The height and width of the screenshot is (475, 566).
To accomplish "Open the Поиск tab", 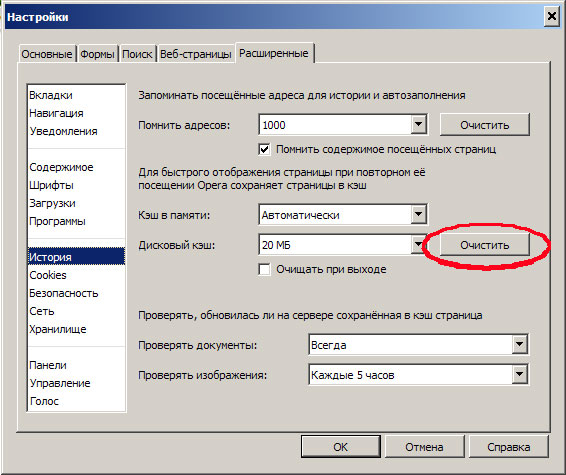I will [137, 54].
